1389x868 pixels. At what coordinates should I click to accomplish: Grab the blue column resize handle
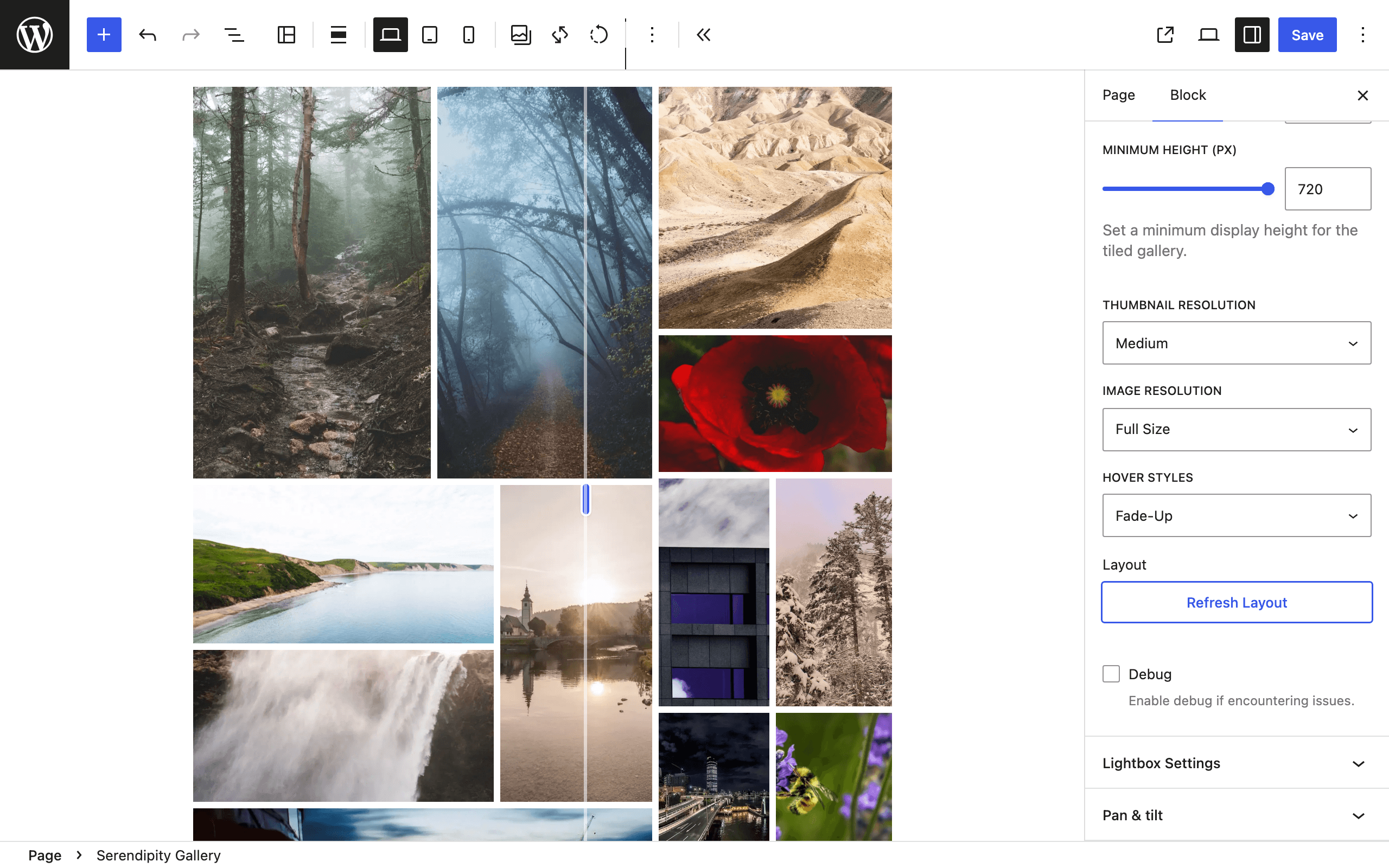click(586, 499)
